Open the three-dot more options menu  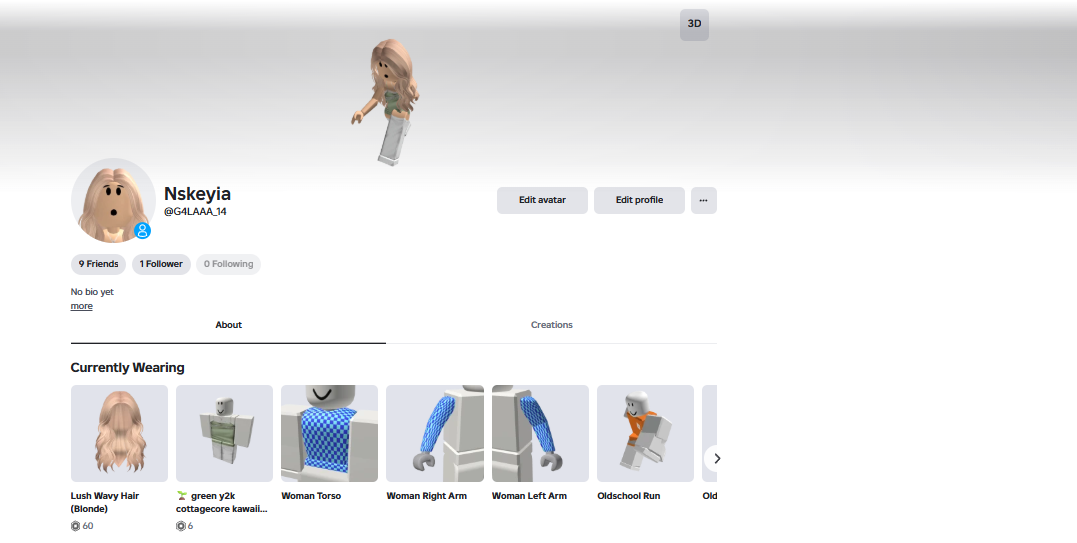(703, 200)
